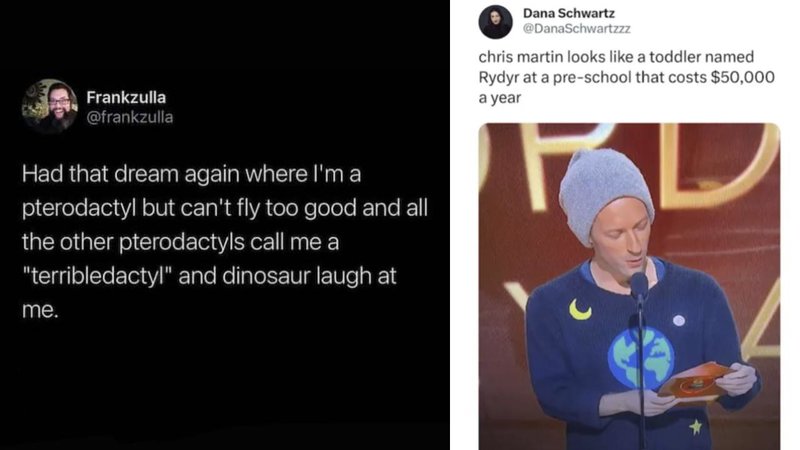Click the orange envelope being held
The width and height of the screenshot is (800, 450).
(695, 380)
